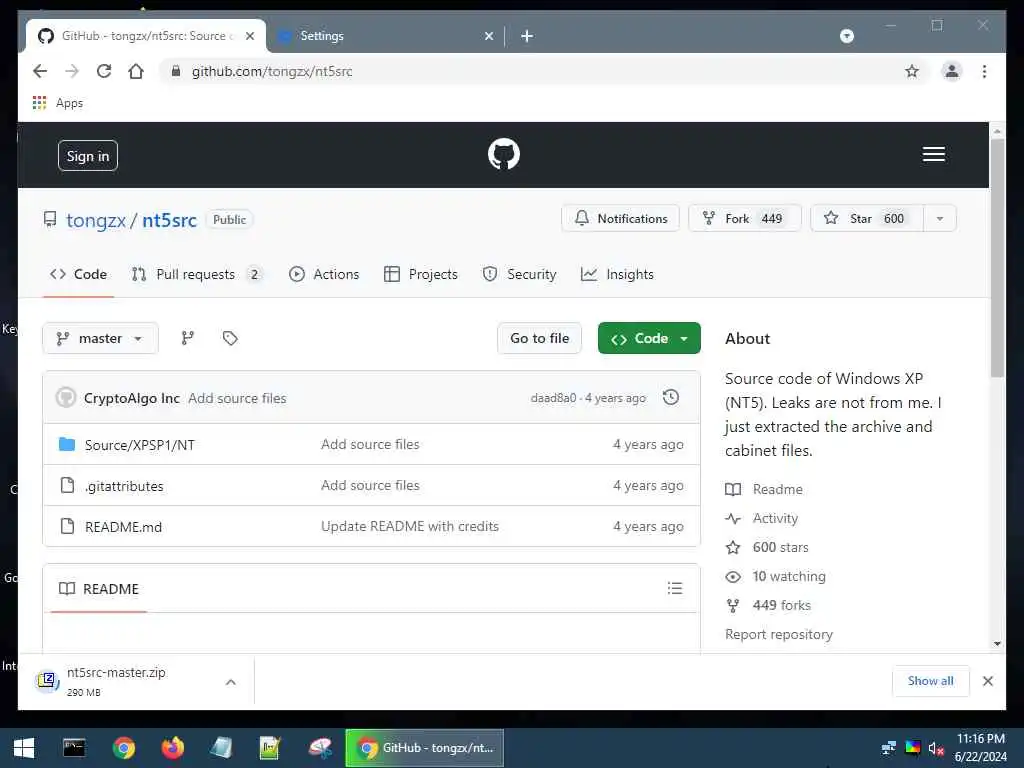Screen dimensions: 1024x768
Task: Open the README.md file
Action: pyautogui.click(x=123, y=527)
